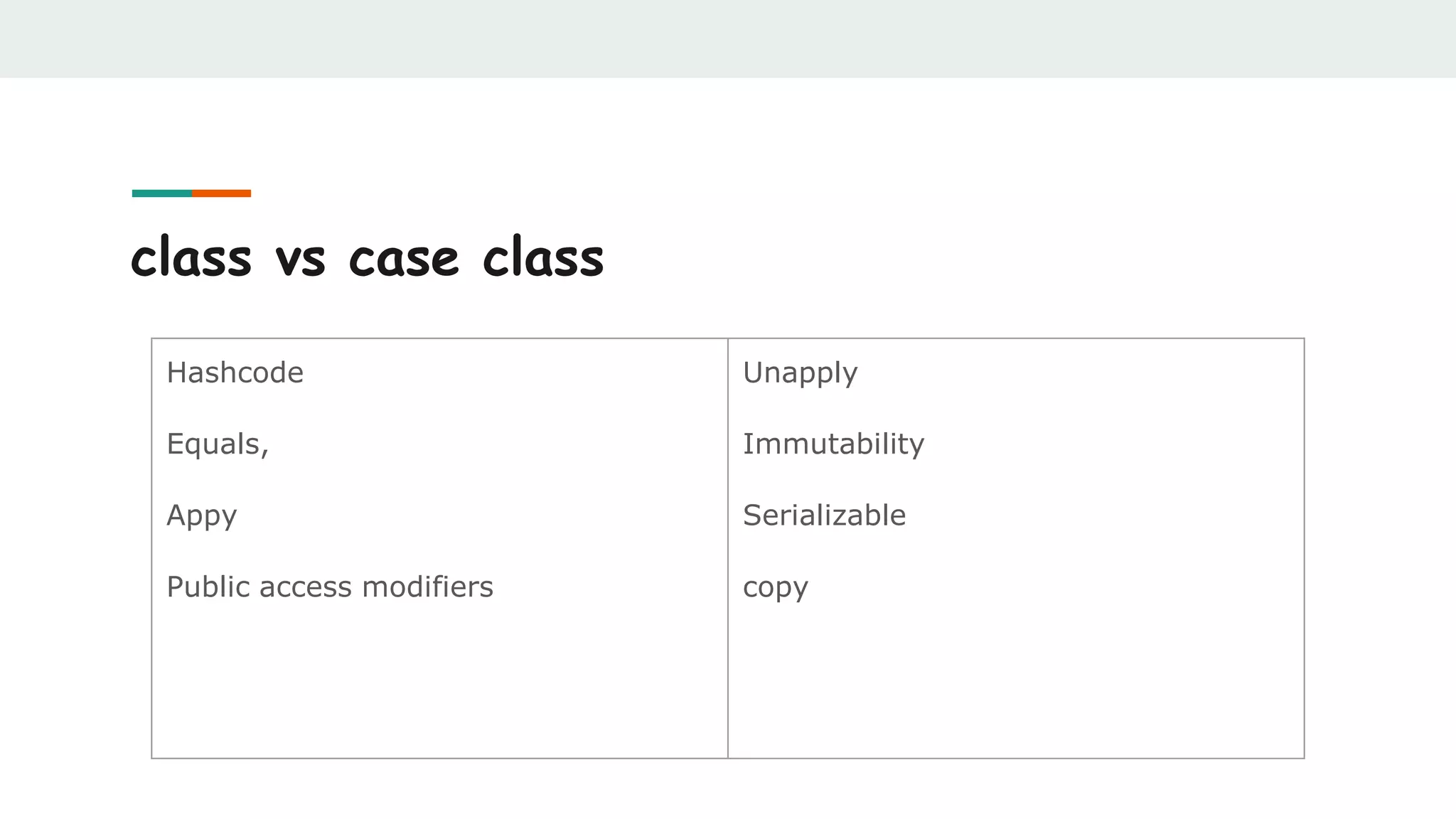Click the white margin below the table

tap(728, 789)
